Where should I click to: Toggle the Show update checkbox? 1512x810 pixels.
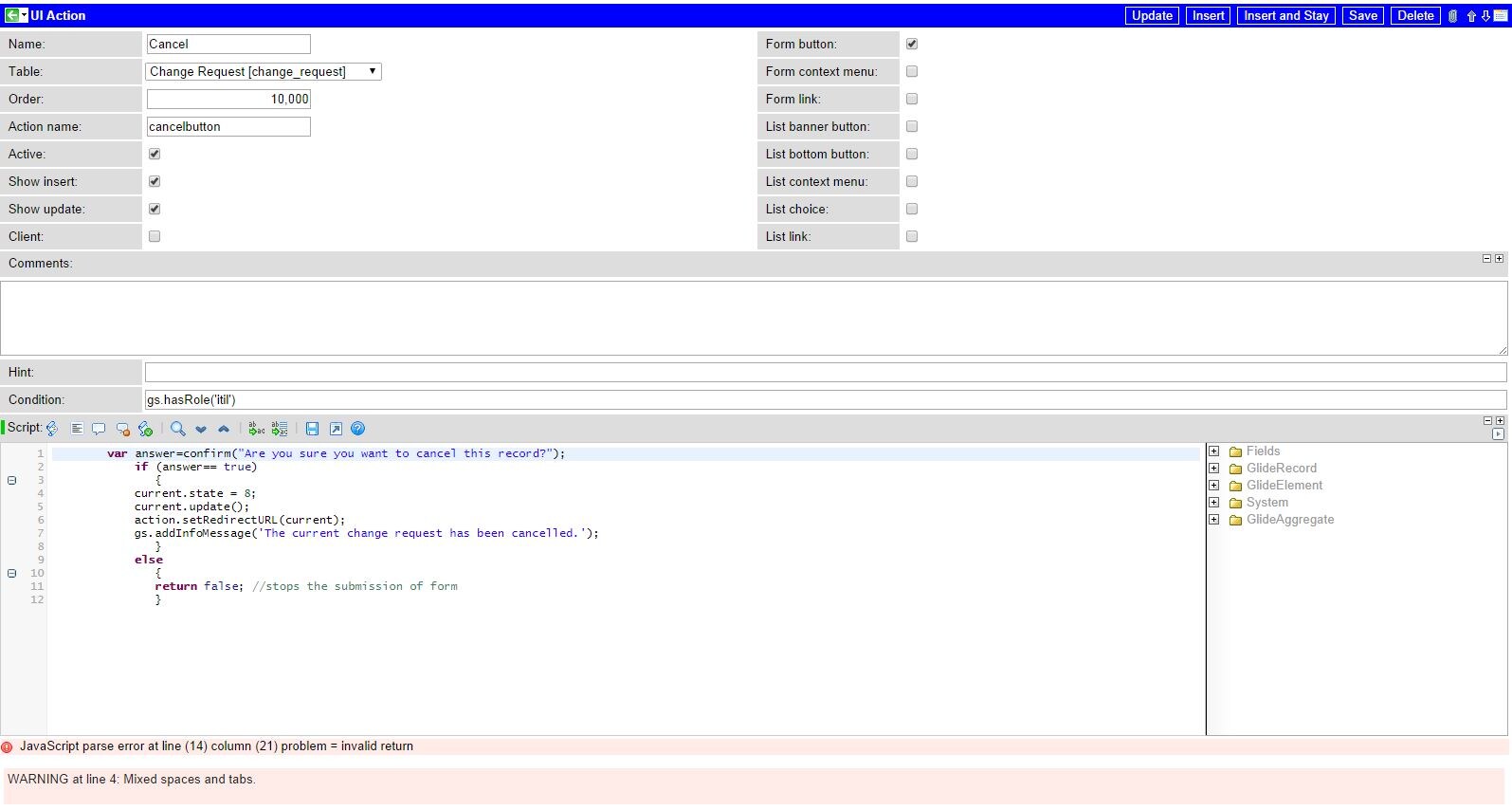pos(155,209)
